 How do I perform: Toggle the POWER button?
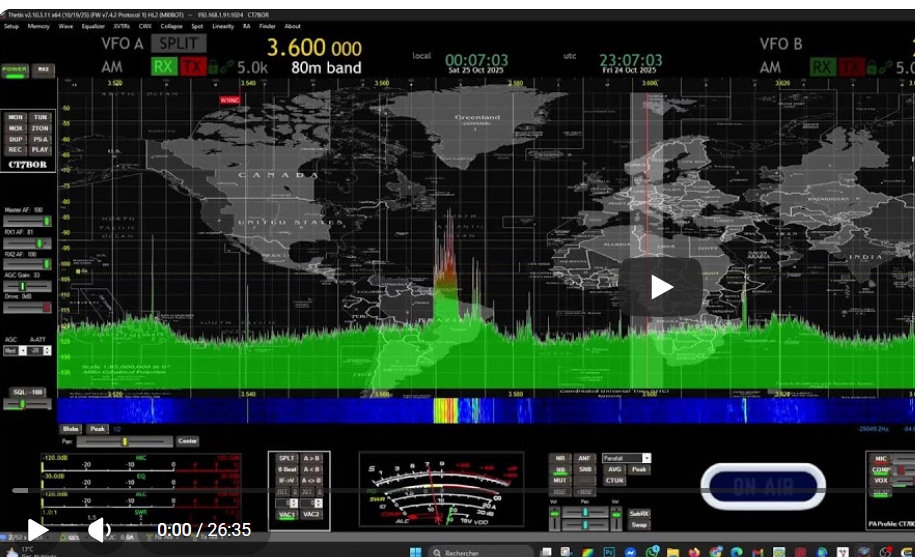pos(15,70)
